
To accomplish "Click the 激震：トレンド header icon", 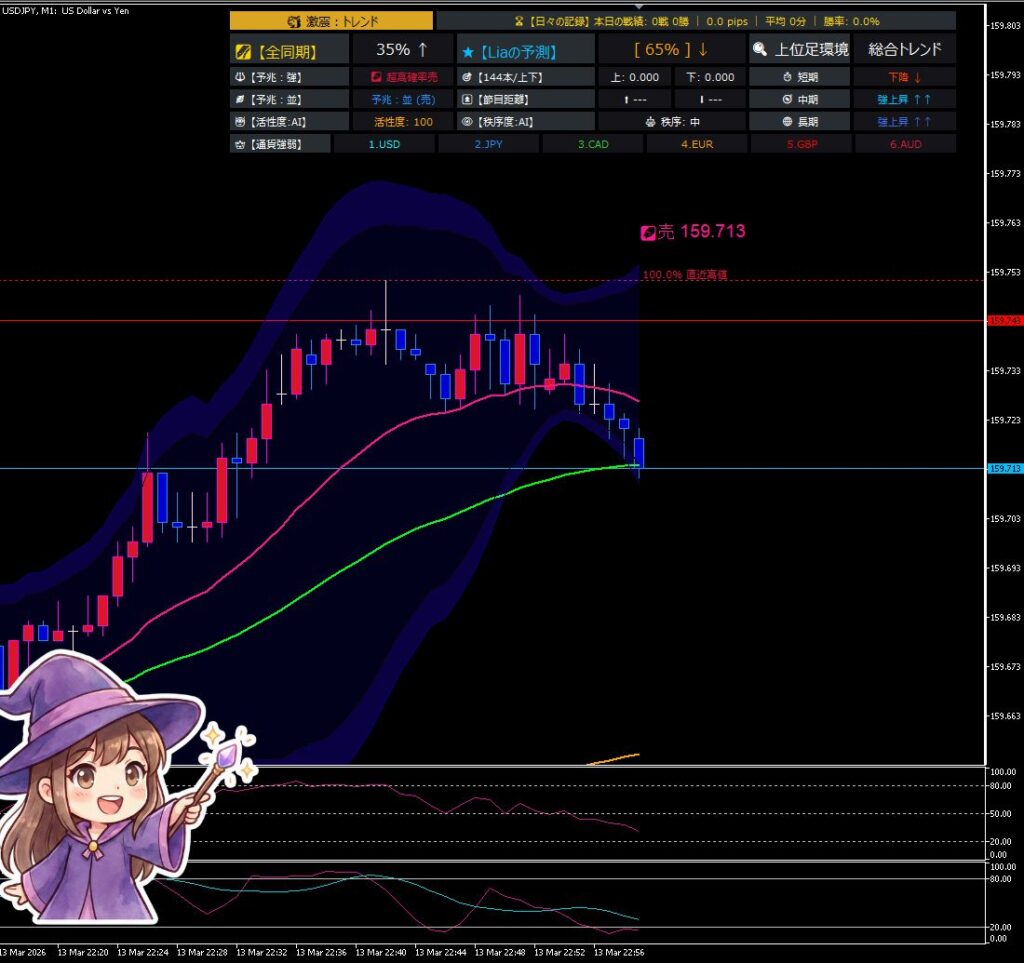I will point(294,21).
